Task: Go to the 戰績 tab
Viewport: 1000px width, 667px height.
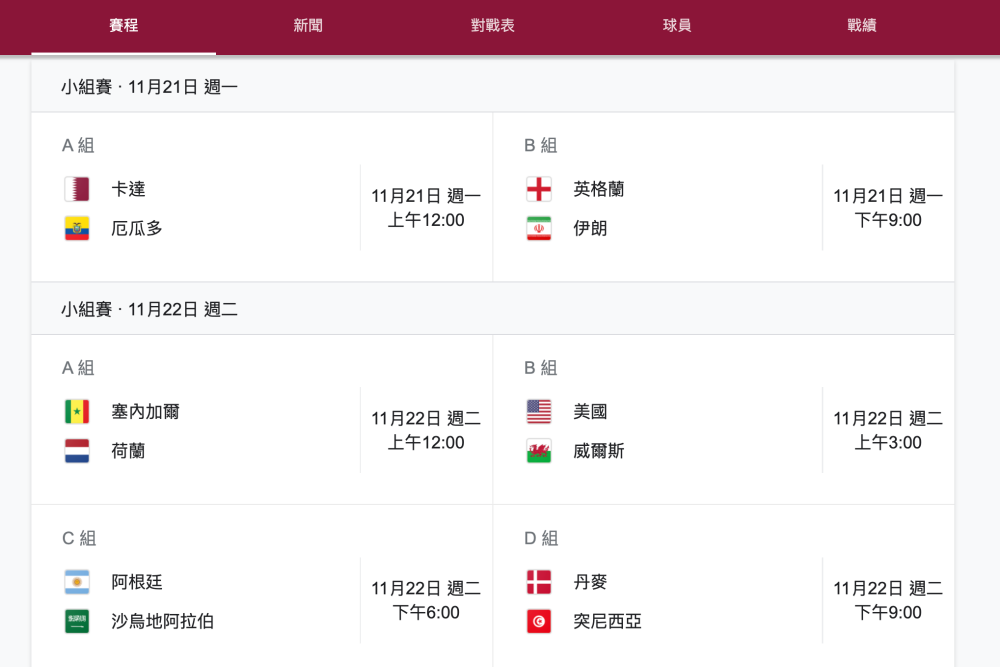Action: (x=861, y=26)
